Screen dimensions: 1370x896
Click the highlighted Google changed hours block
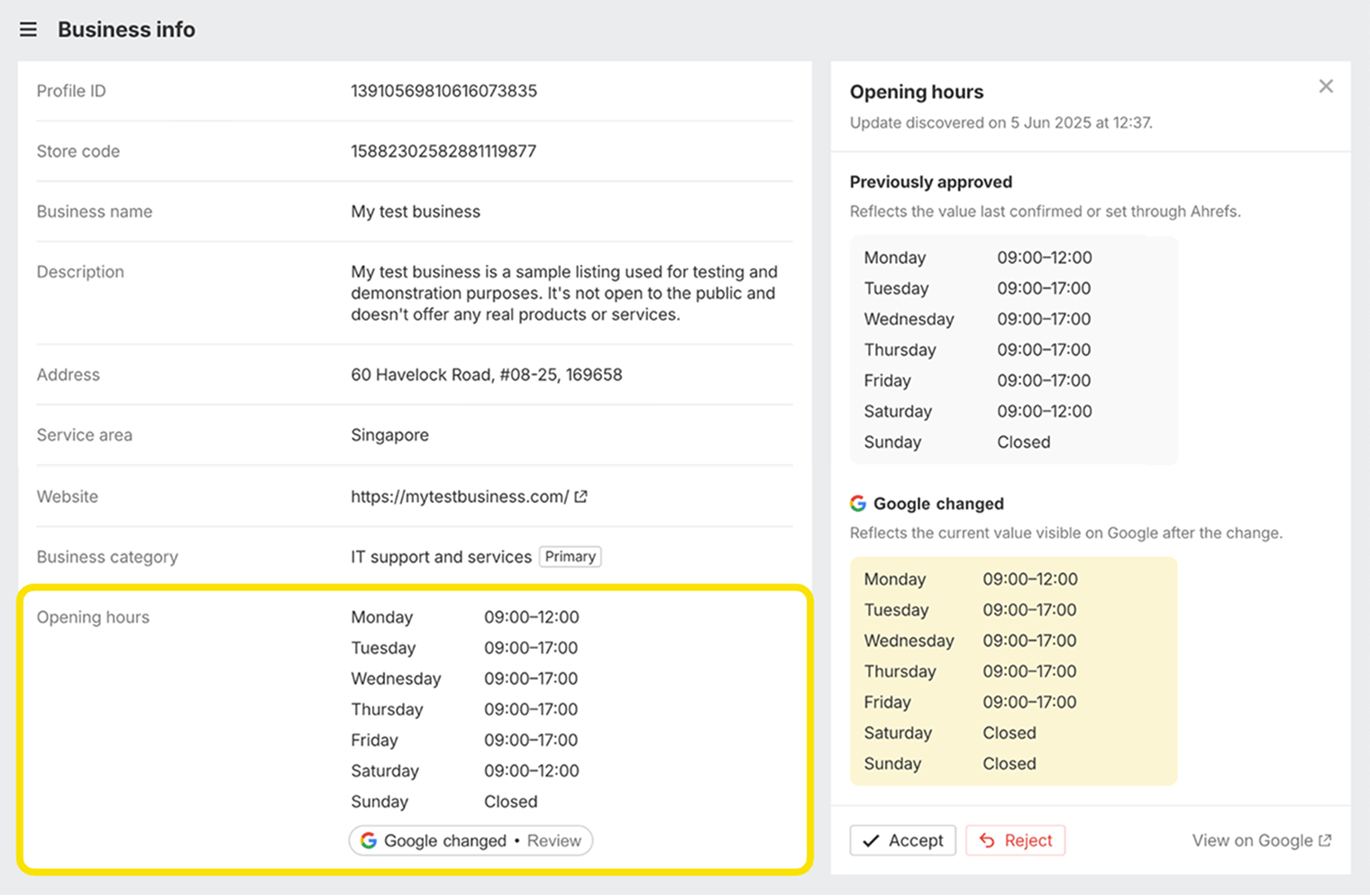[1013, 671]
